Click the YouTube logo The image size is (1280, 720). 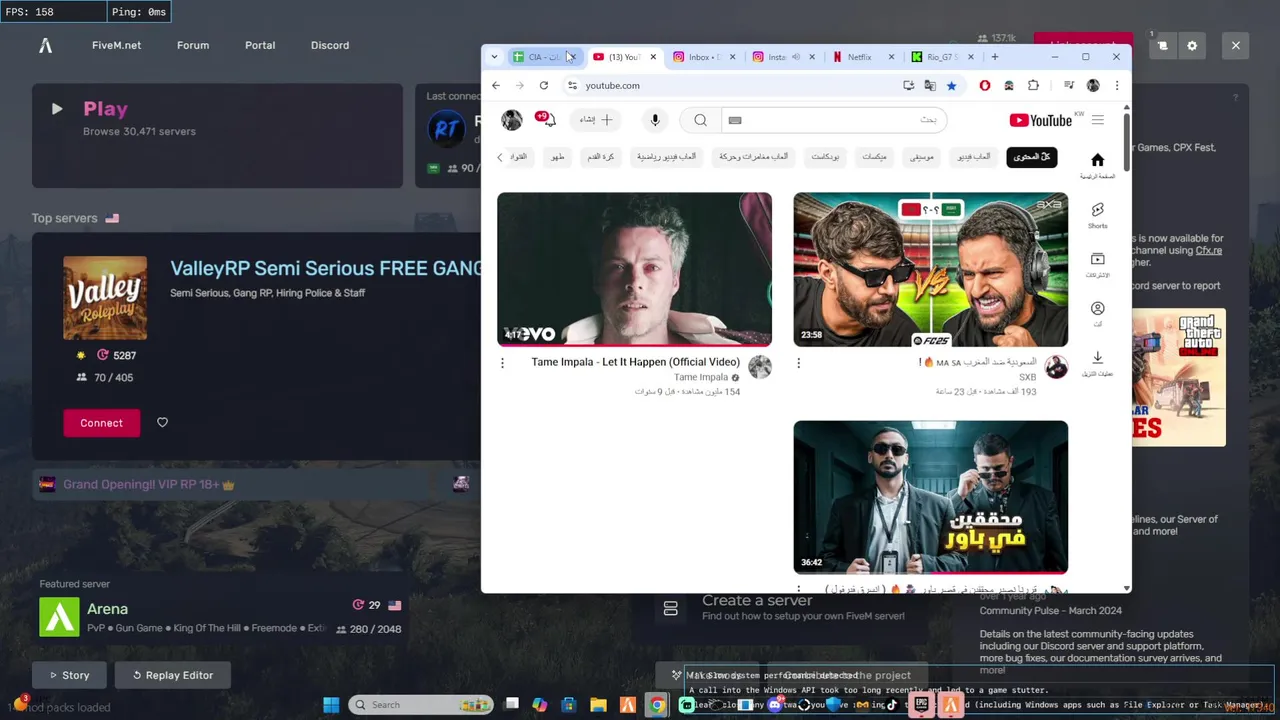click(1040, 120)
